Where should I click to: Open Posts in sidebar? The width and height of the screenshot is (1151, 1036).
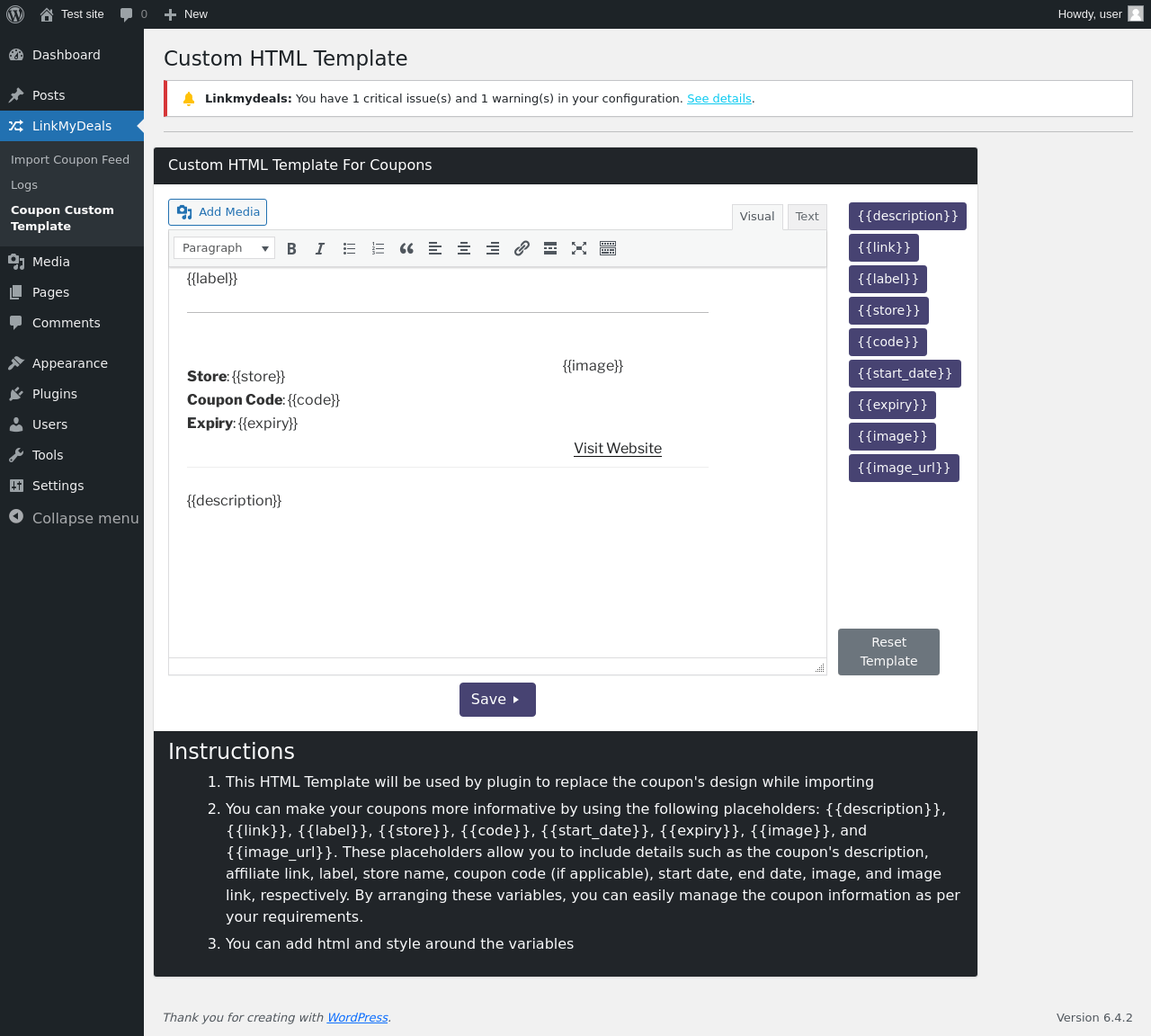(72, 95)
